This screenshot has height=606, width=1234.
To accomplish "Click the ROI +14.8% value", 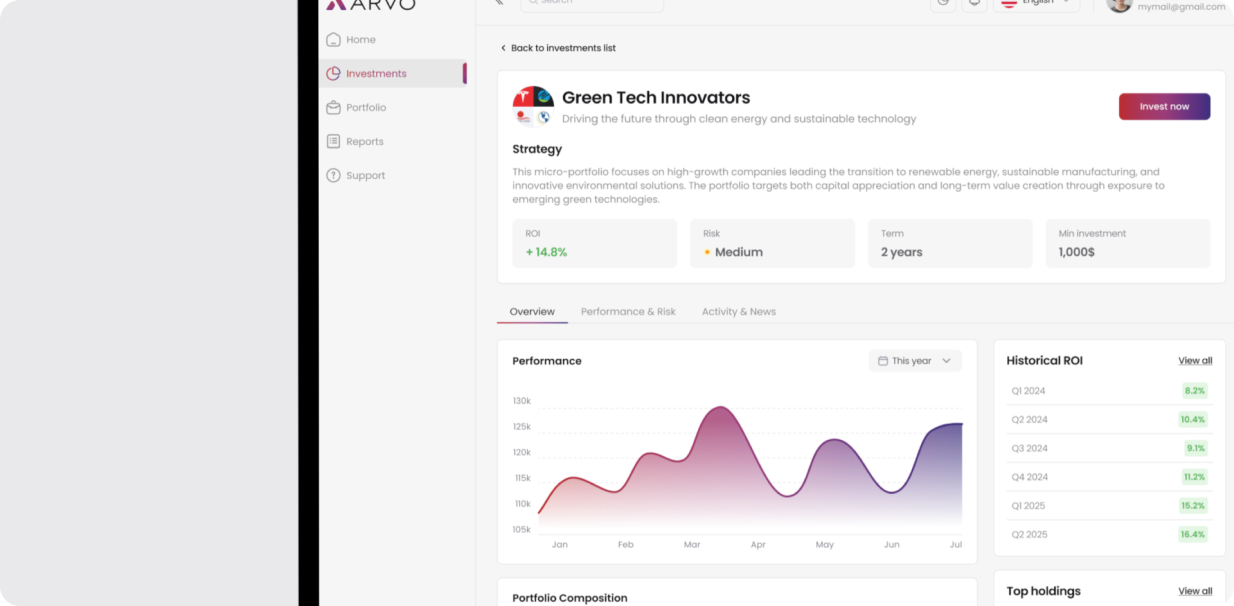I will pos(546,252).
